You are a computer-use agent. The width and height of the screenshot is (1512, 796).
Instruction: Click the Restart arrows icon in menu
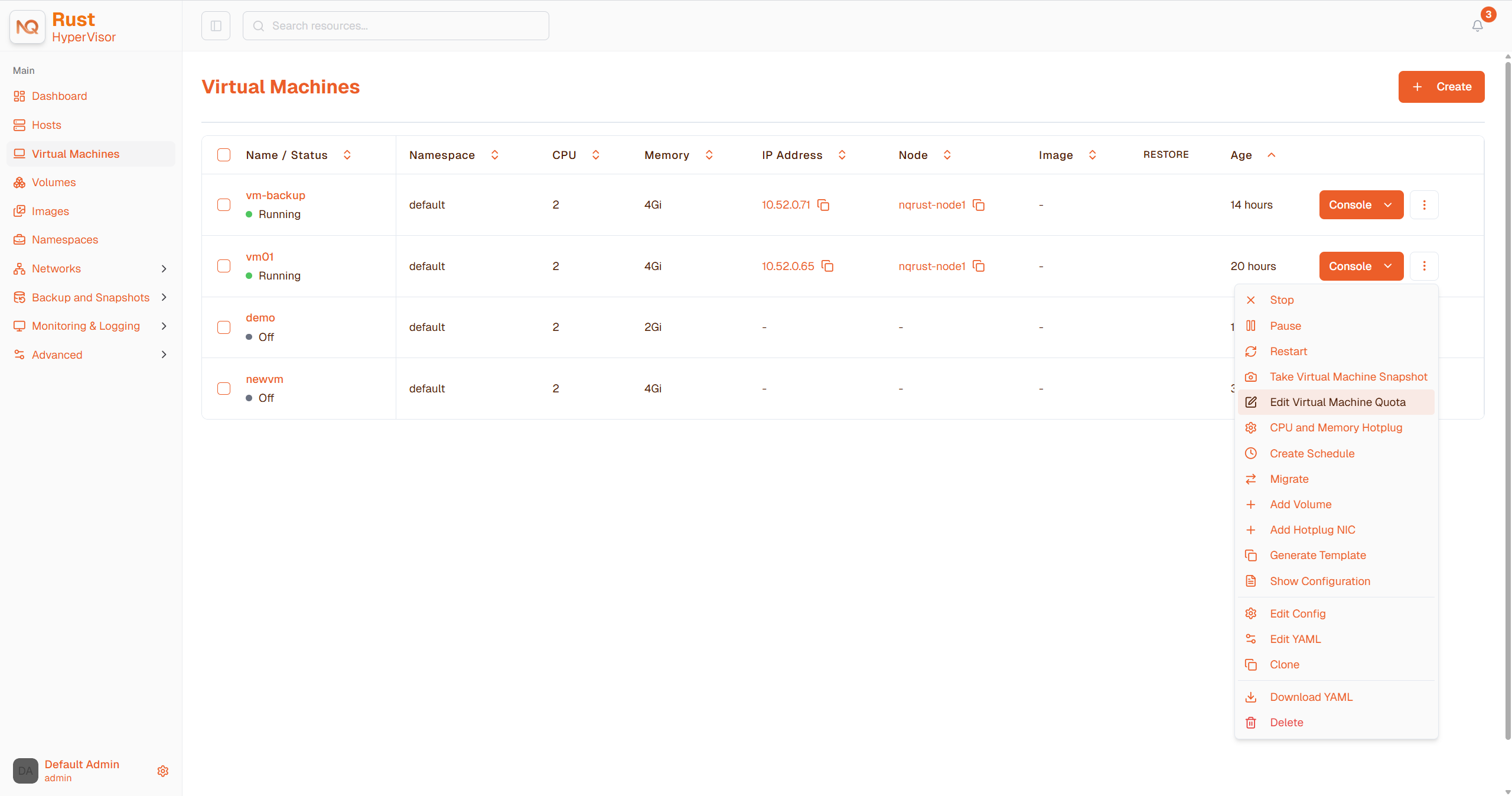[x=1250, y=352]
